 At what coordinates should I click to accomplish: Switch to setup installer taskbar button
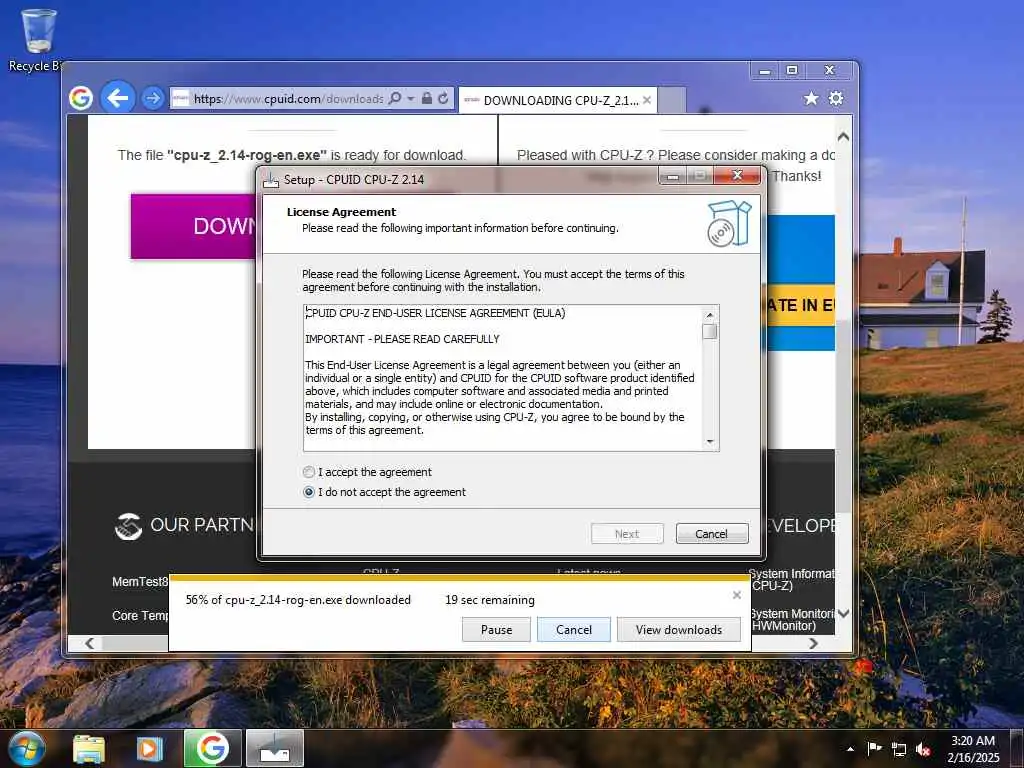[x=275, y=748]
